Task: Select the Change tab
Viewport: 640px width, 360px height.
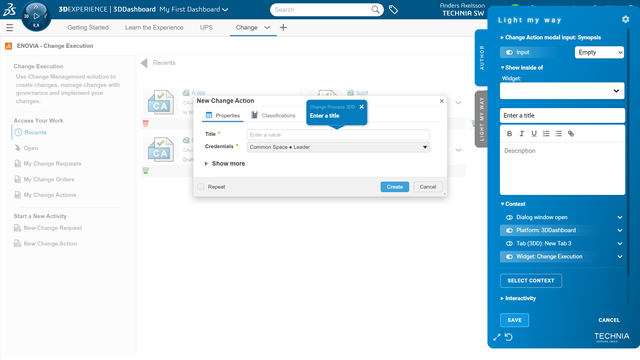Action: (247, 27)
